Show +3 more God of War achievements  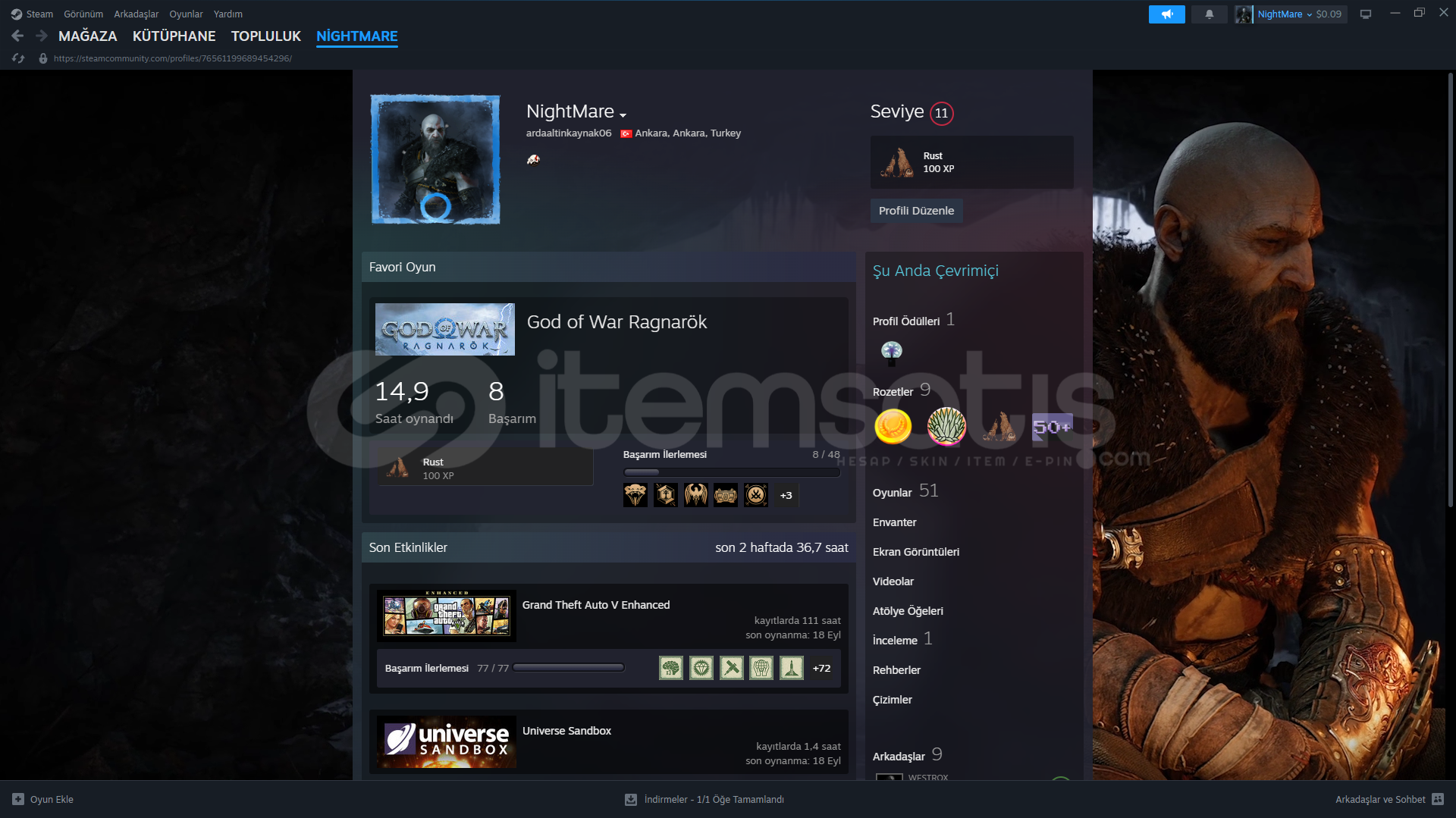(786, 495)
